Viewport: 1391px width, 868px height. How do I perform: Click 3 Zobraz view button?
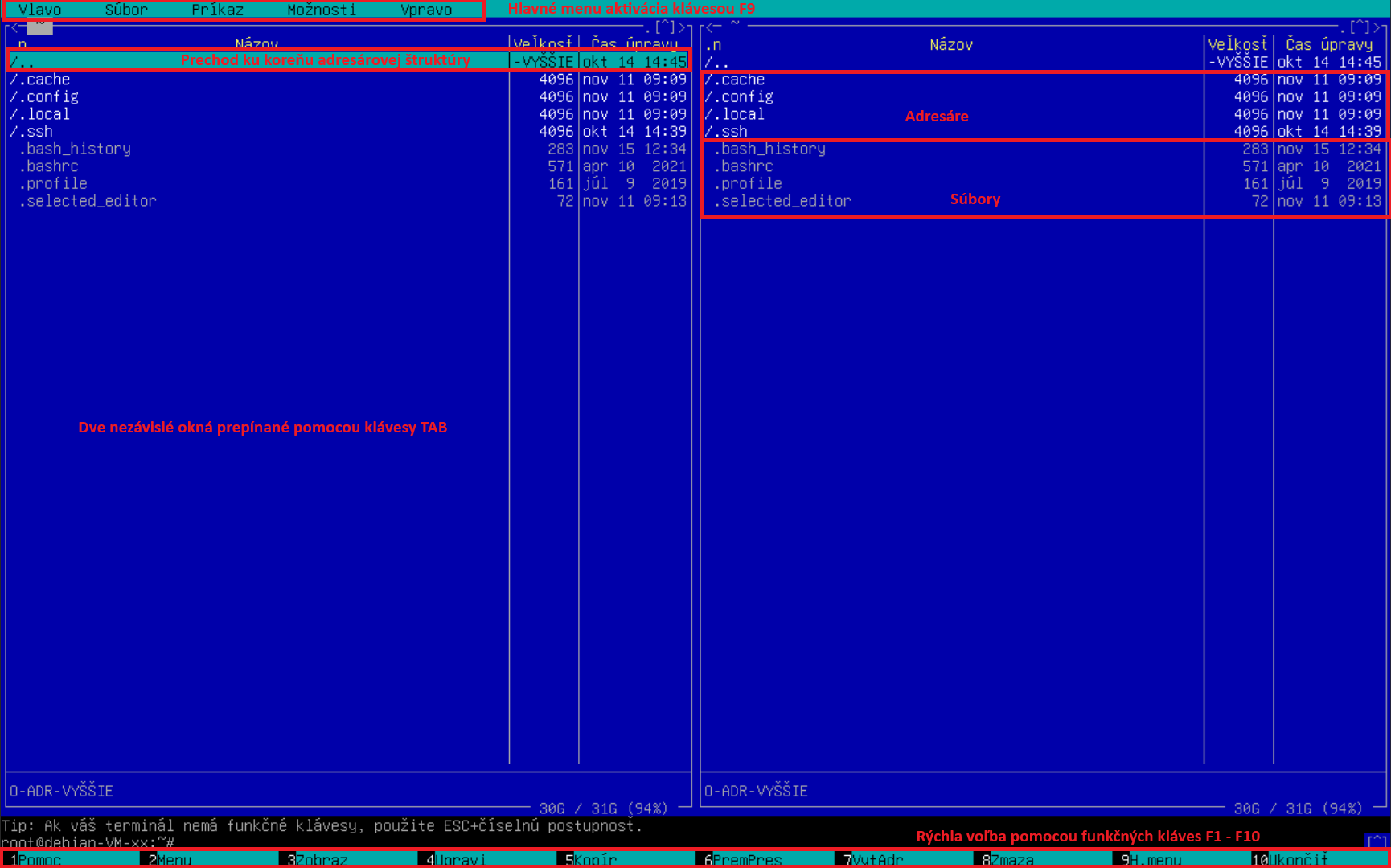321,859
